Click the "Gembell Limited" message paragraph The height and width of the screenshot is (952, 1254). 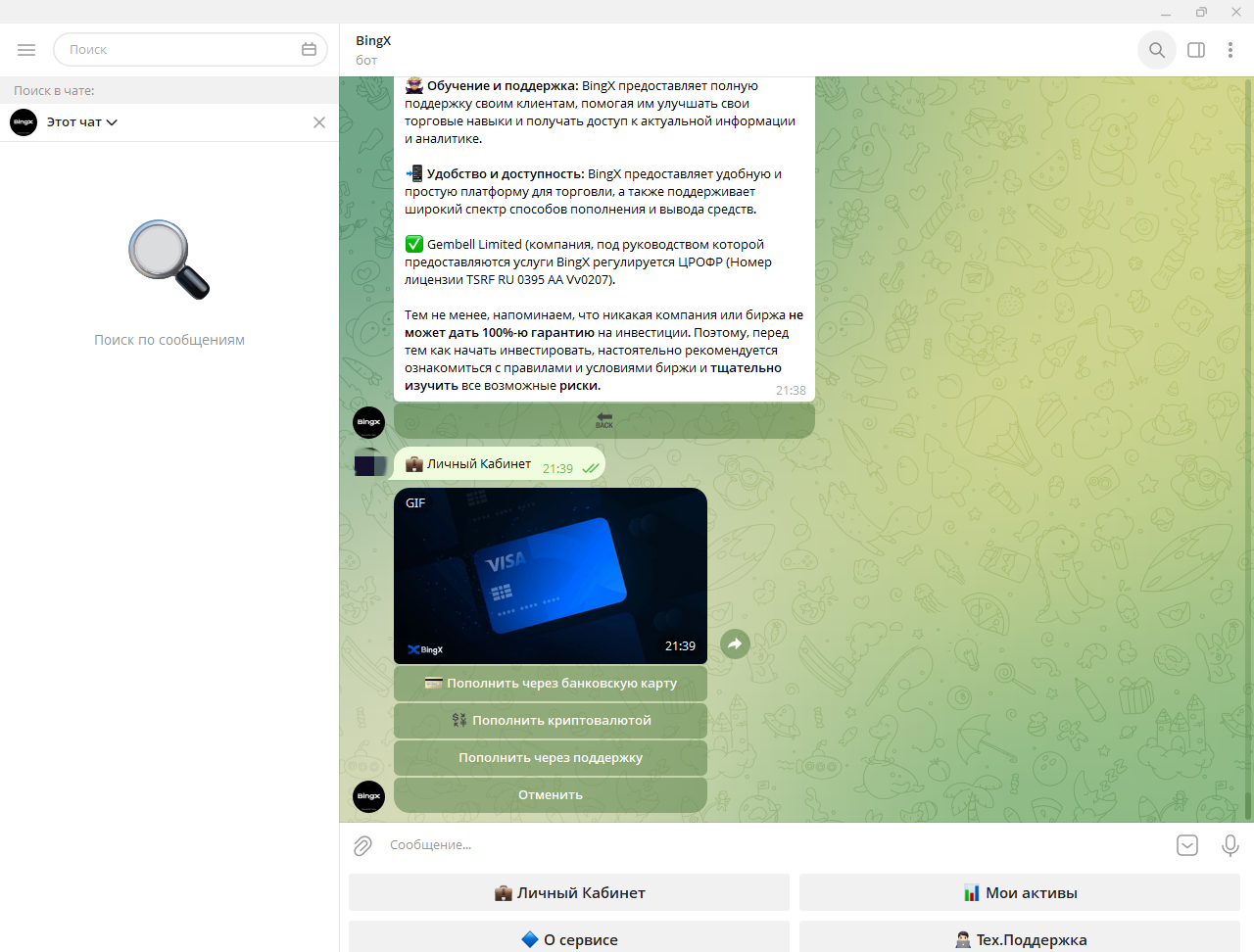click(x=588, y=262)
